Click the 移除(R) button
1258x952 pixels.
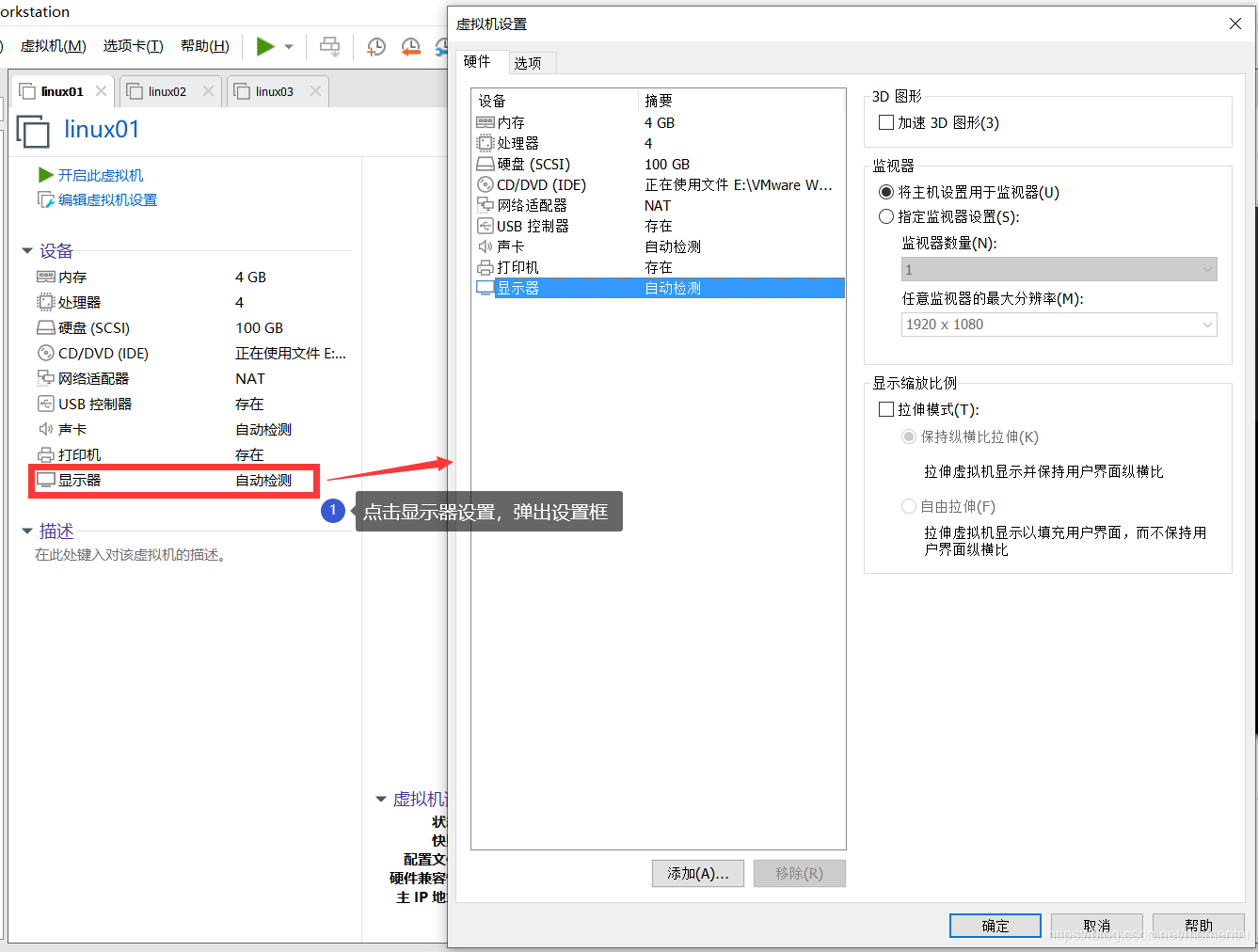coord(799,873)
